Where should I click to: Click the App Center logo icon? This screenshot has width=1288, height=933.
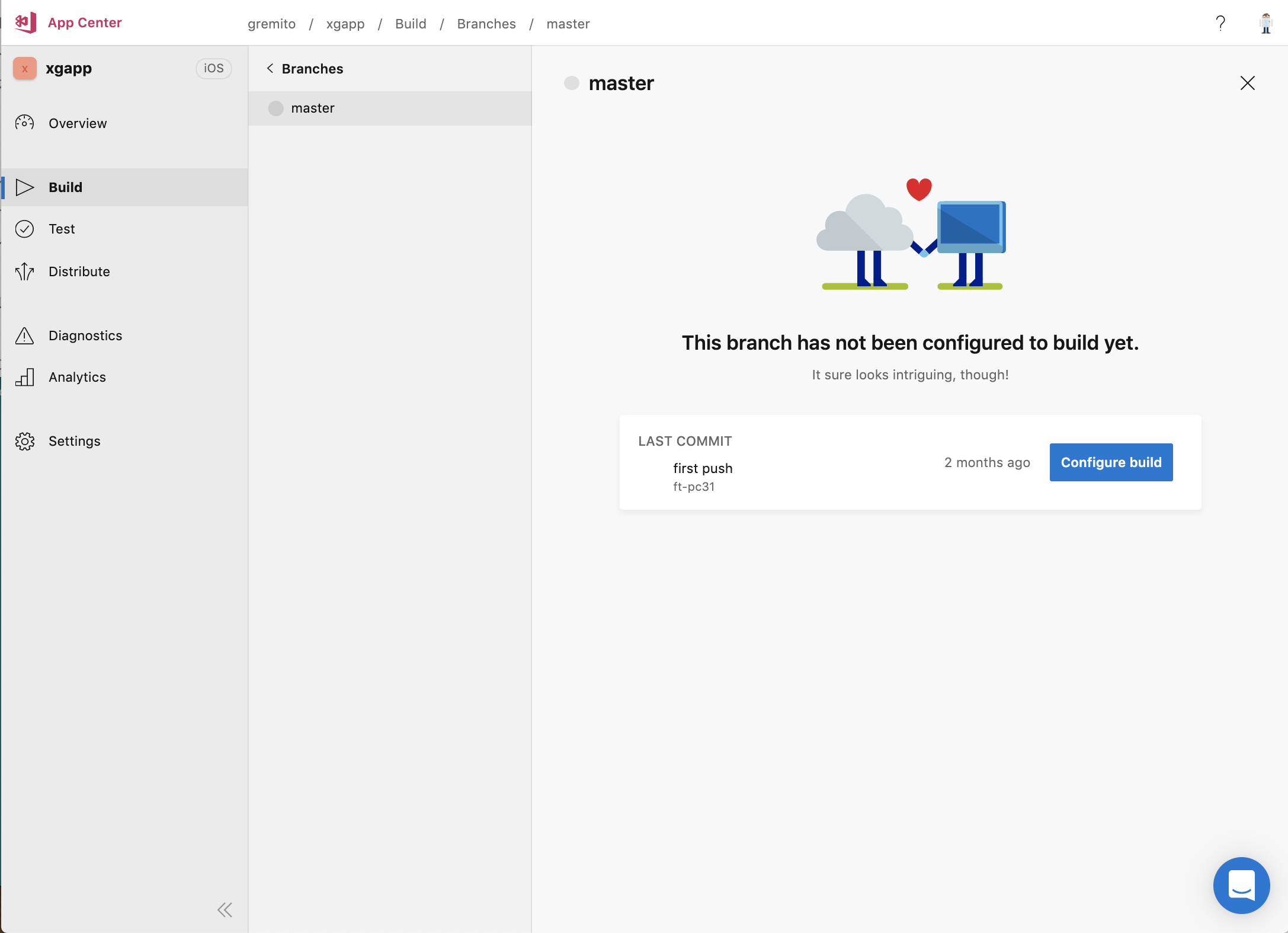coord(25,23)
